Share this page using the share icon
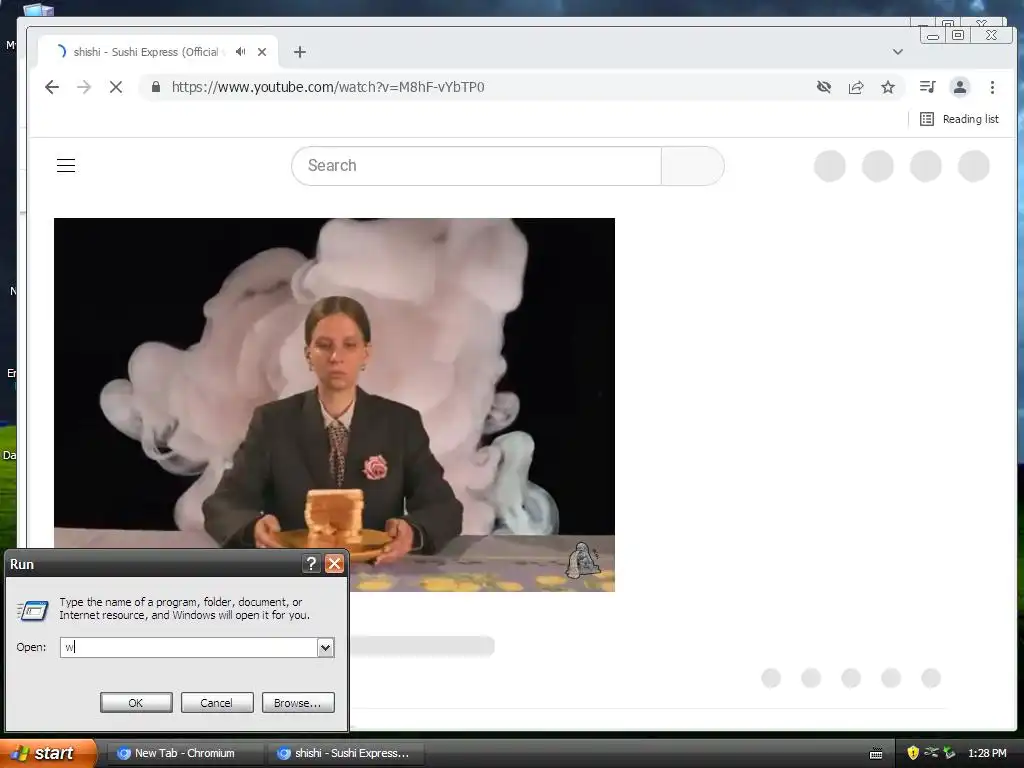Screen dimensions: 1024x768 click(856, 87)
